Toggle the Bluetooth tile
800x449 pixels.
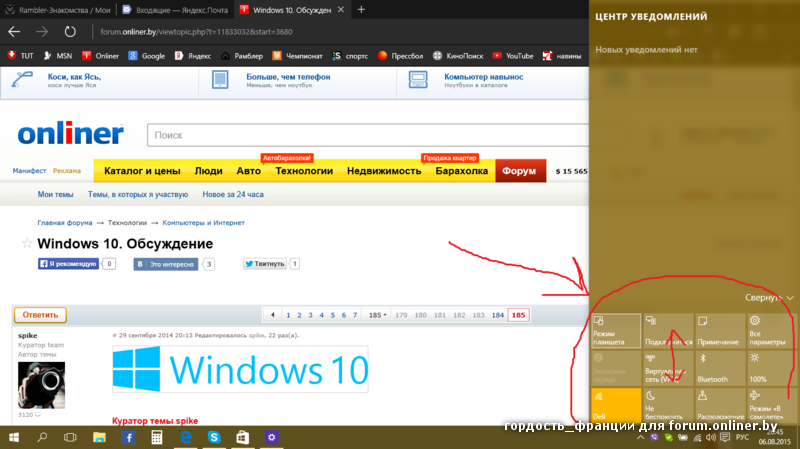pos(720,368)
